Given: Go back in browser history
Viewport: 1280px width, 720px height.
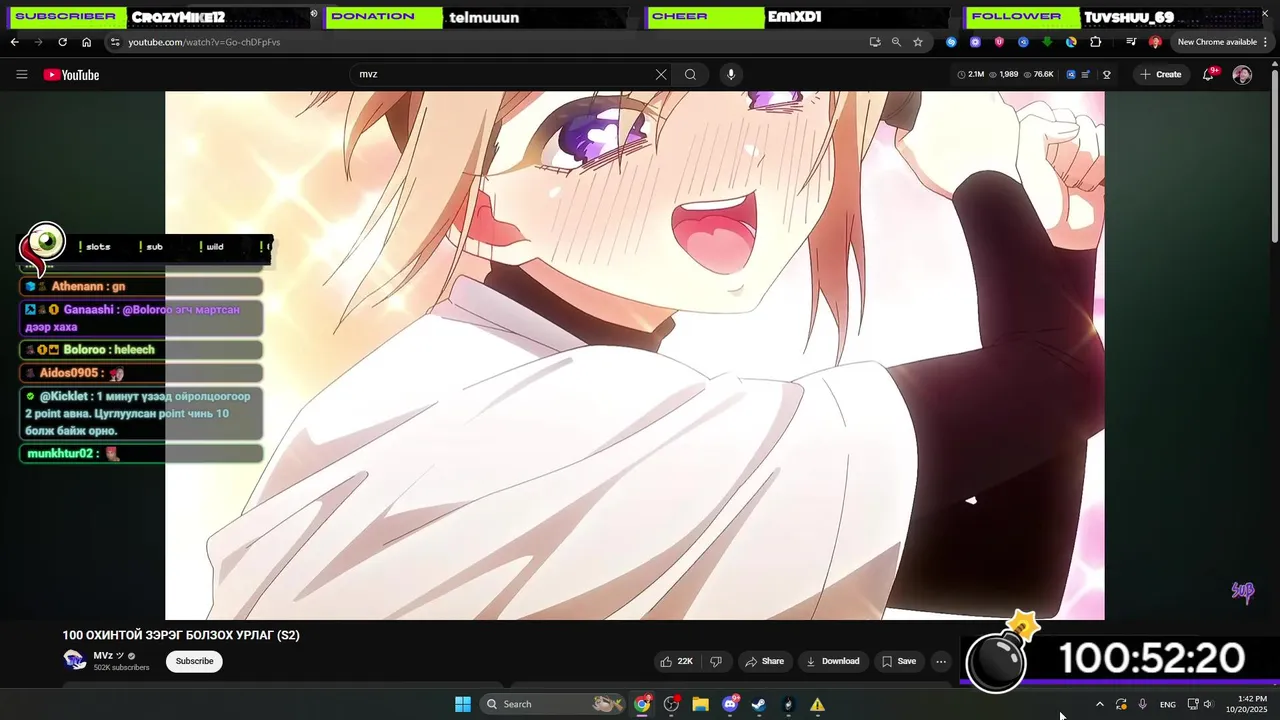Looking at the screenshot, I should 14,42.
